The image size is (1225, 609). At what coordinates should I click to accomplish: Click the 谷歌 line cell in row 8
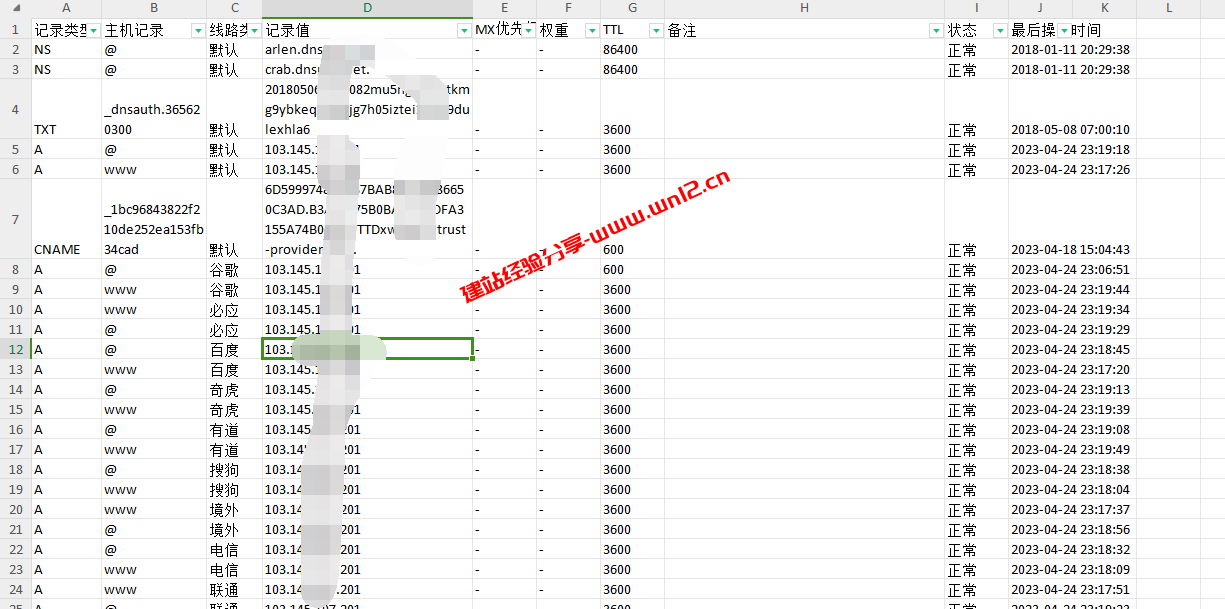pos(224,270)
